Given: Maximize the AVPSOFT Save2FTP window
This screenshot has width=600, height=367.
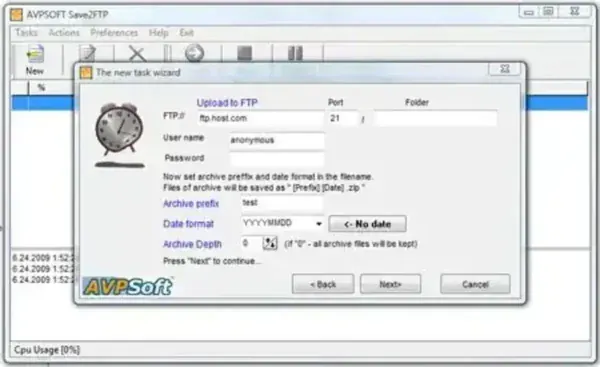Looking at the screenshot, I should click(x=548, y=12).
